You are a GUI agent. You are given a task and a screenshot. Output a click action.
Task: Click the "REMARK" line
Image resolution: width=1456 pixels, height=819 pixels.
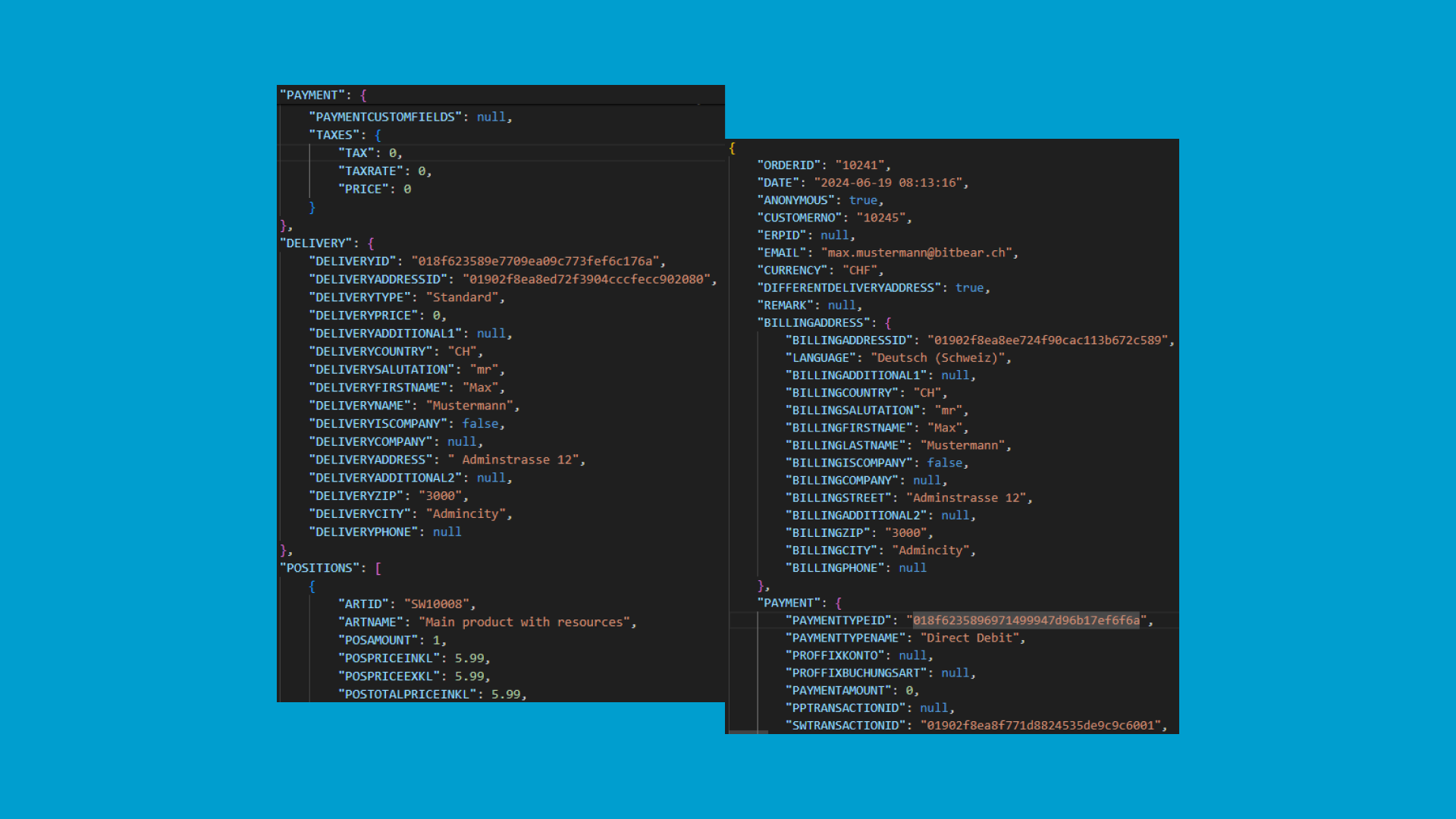[810, 305]
